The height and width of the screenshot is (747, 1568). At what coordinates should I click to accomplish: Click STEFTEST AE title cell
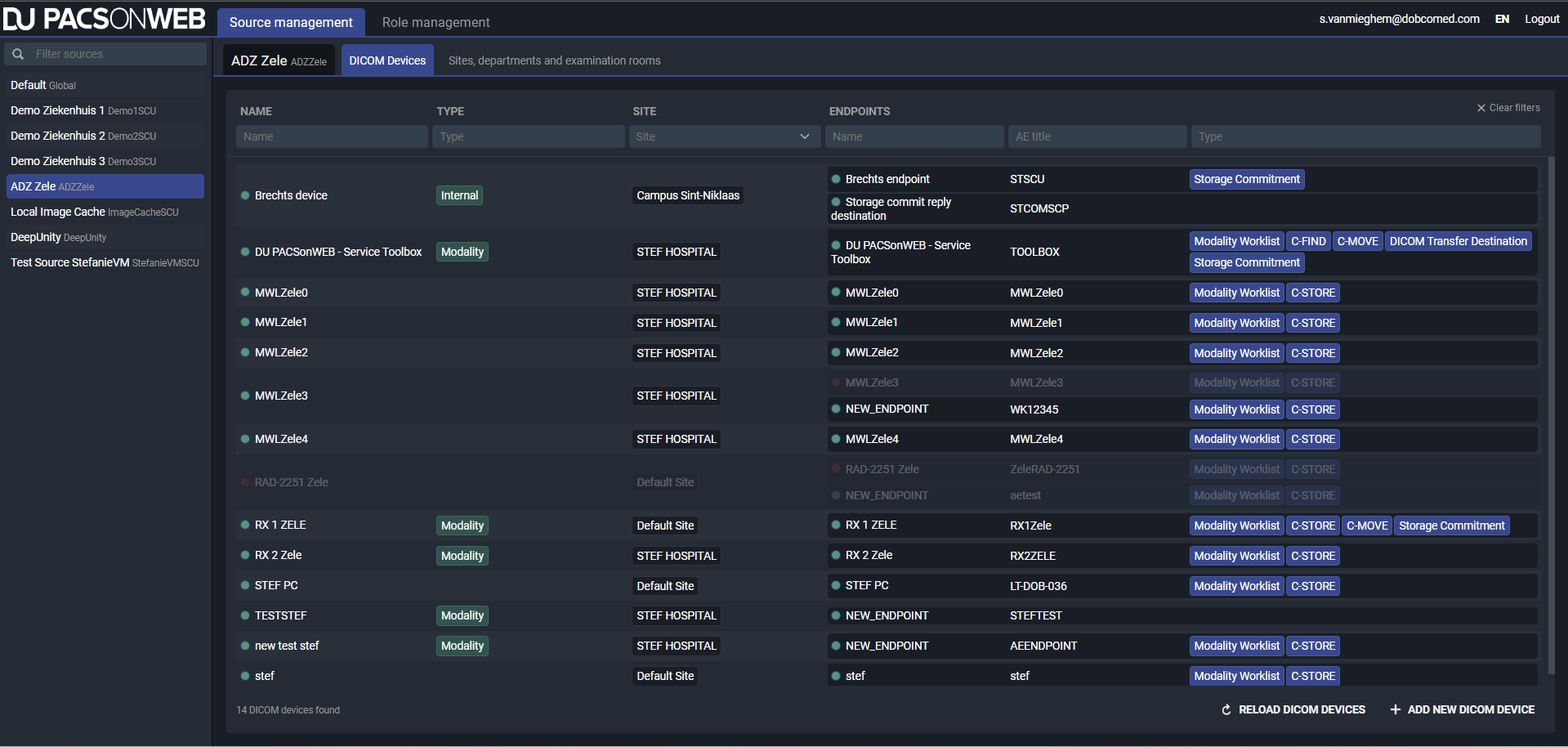1036,615
